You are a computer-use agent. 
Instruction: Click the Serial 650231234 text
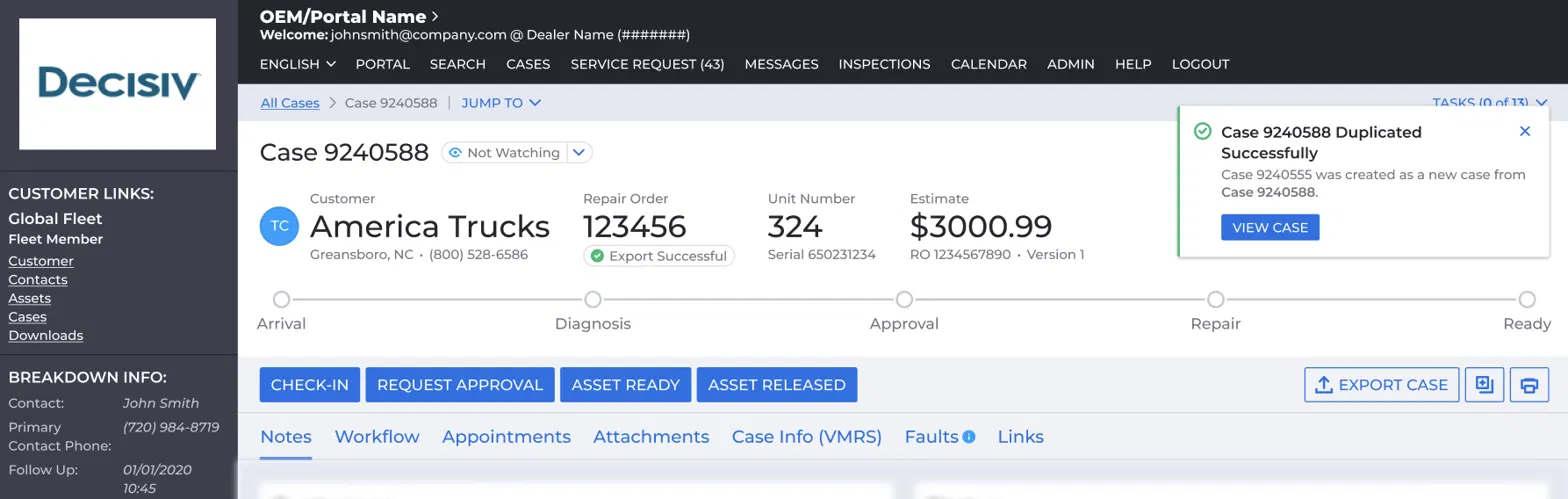[x=822, y=254]
